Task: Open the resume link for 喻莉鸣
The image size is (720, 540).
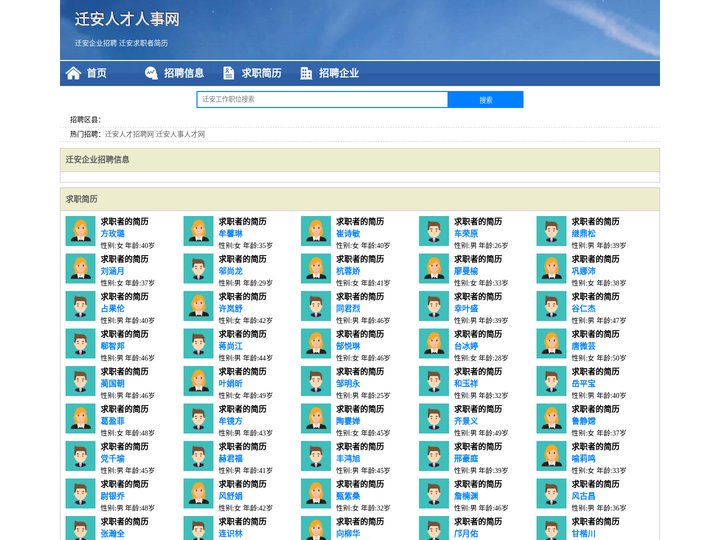Action: click(x=584, y=458)
